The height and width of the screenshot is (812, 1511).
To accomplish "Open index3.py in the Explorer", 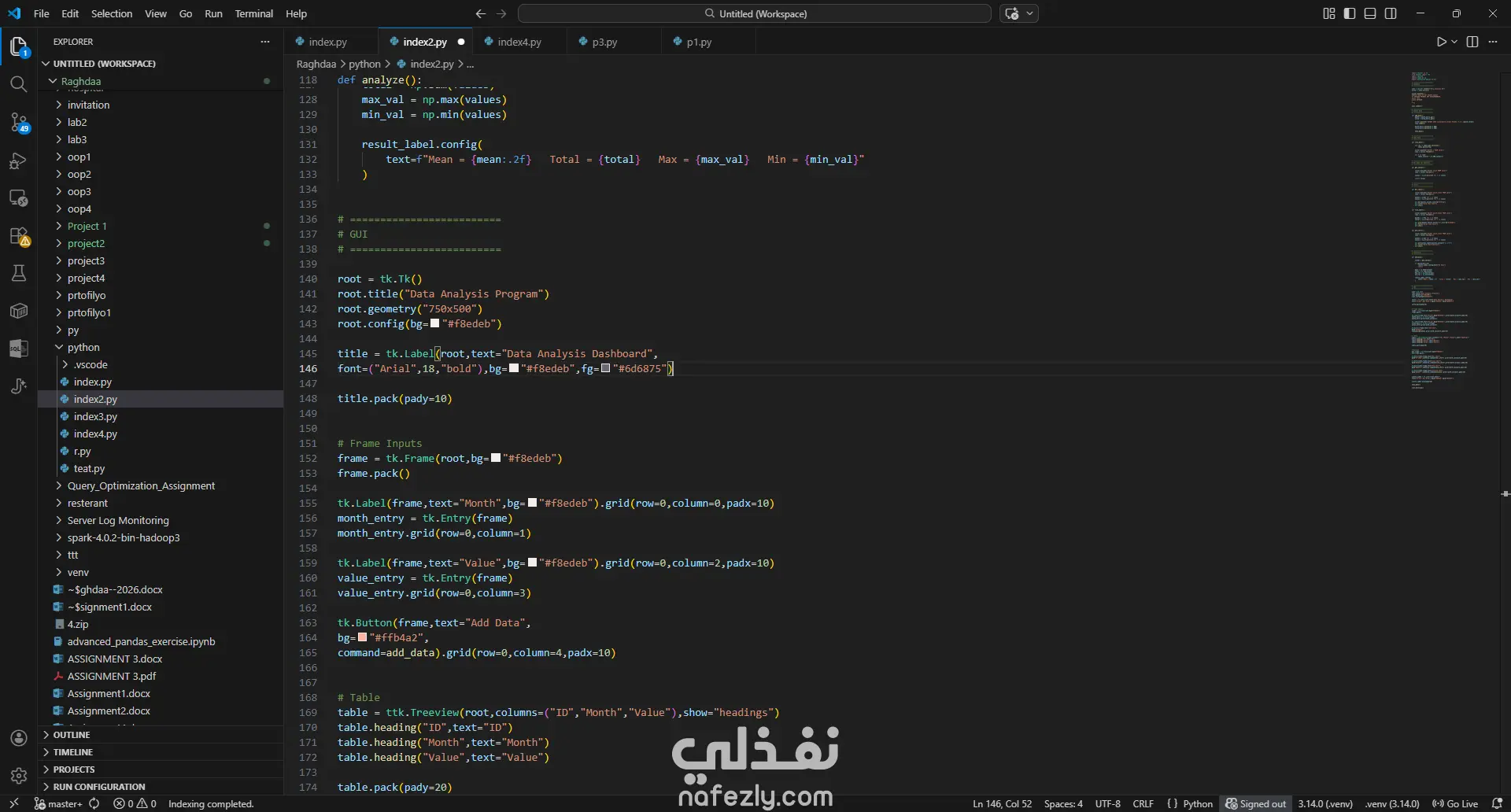I will coord(95,416).
